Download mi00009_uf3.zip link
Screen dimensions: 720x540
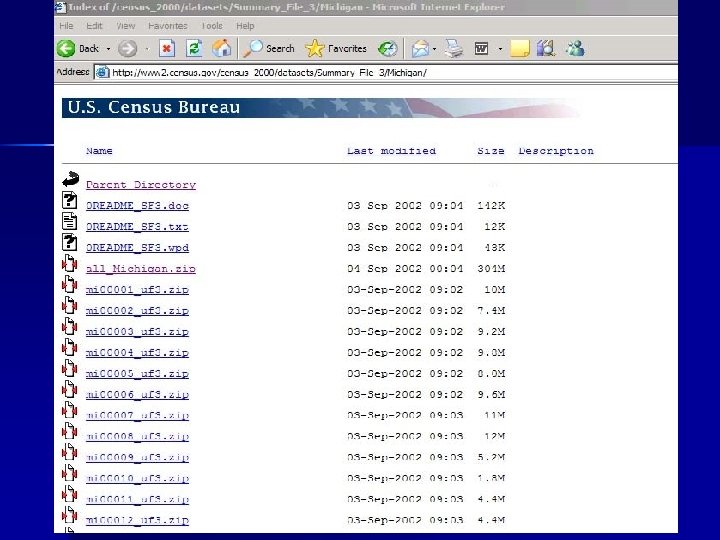tap(137, 457)
